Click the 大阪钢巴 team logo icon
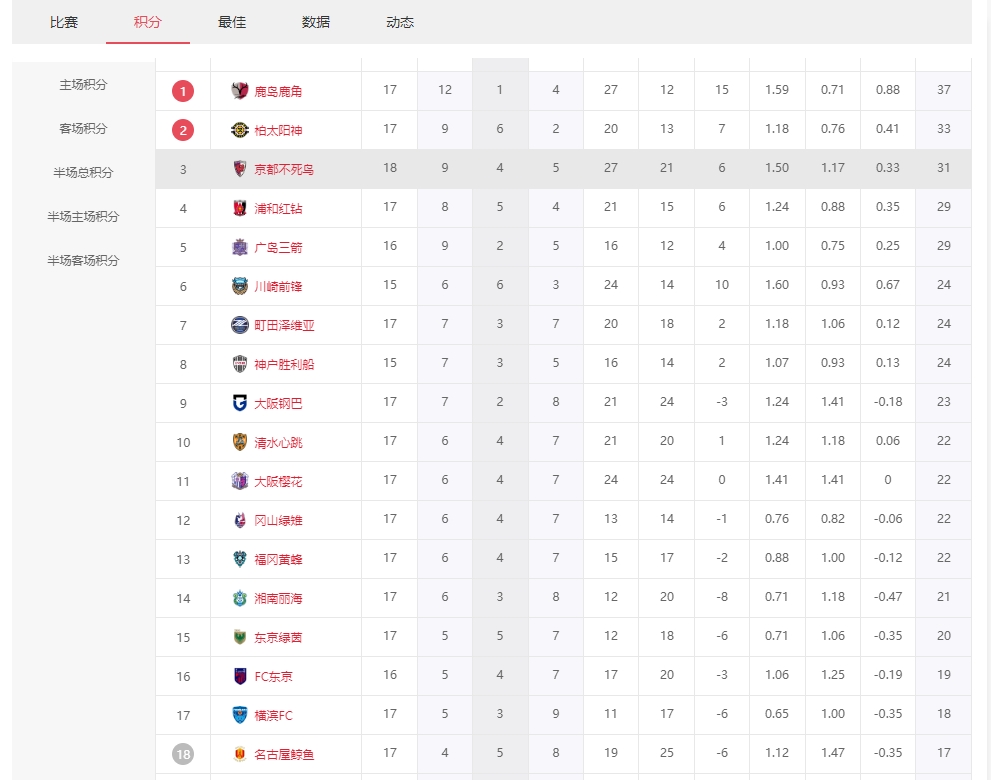 point(240,403)
